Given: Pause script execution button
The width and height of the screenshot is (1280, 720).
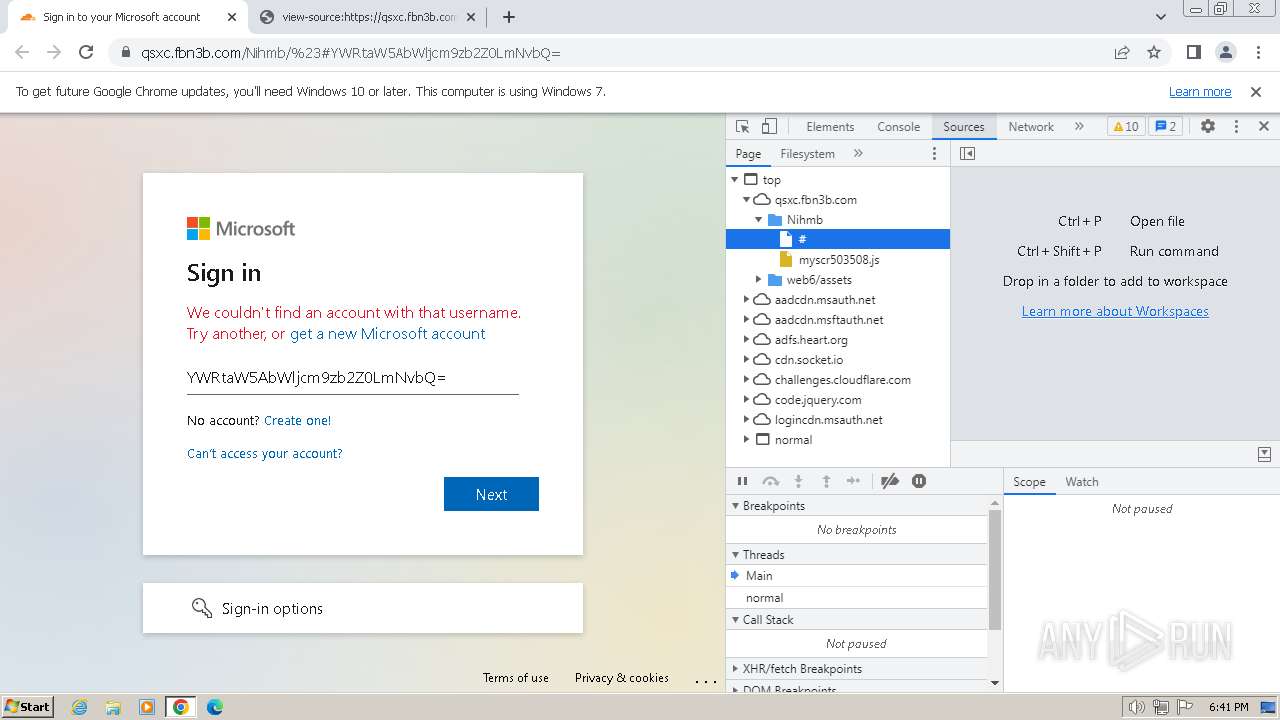Looking at the screenshot, I should 742,481.
